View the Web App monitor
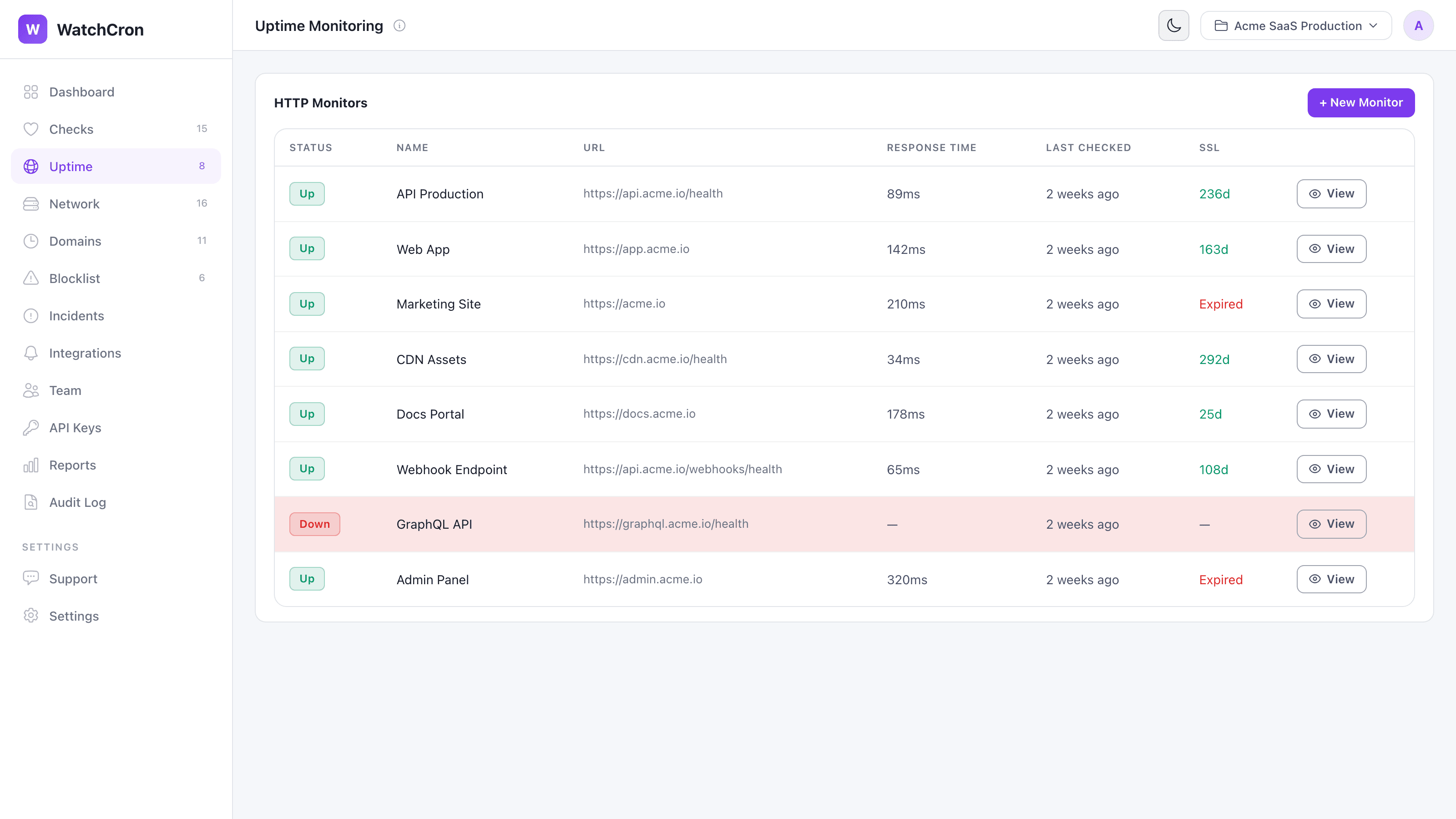 point(1331,249)
